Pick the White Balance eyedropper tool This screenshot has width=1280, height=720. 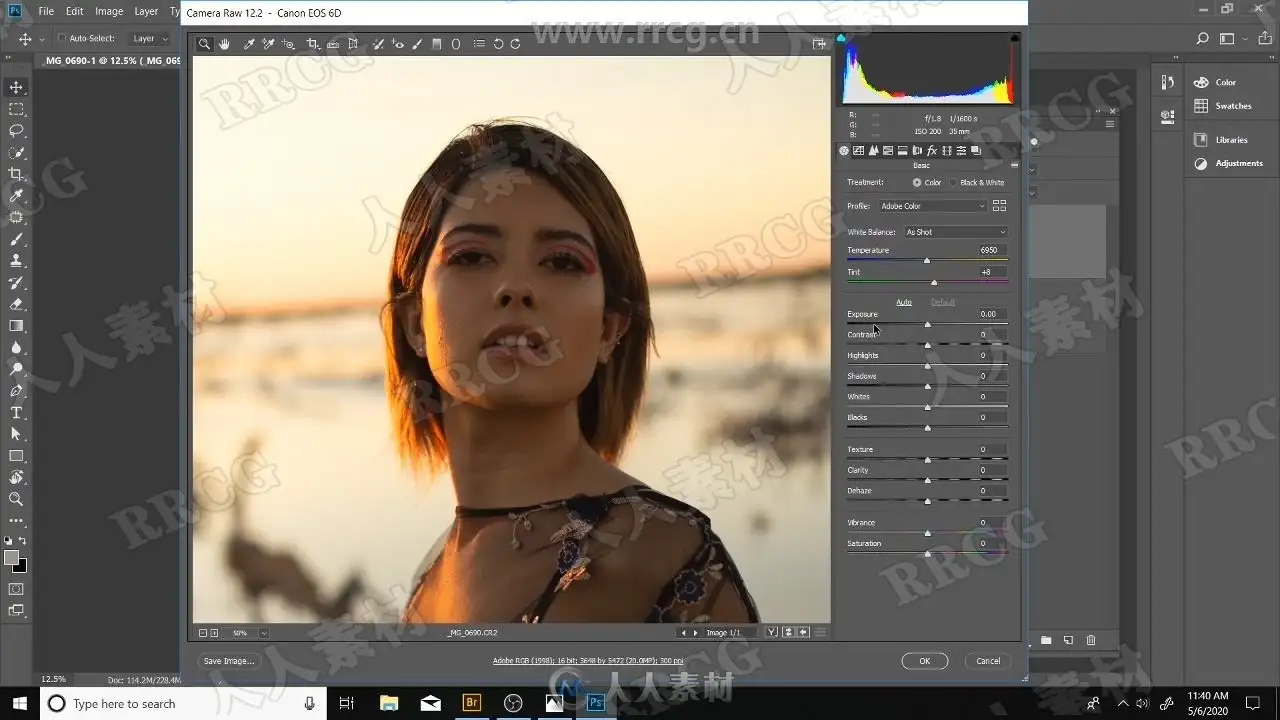249,44
